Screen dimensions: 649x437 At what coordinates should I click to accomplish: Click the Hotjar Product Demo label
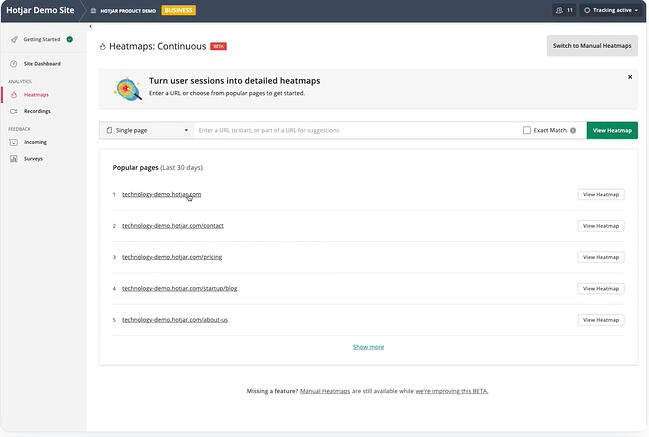[x=128, y=11]
